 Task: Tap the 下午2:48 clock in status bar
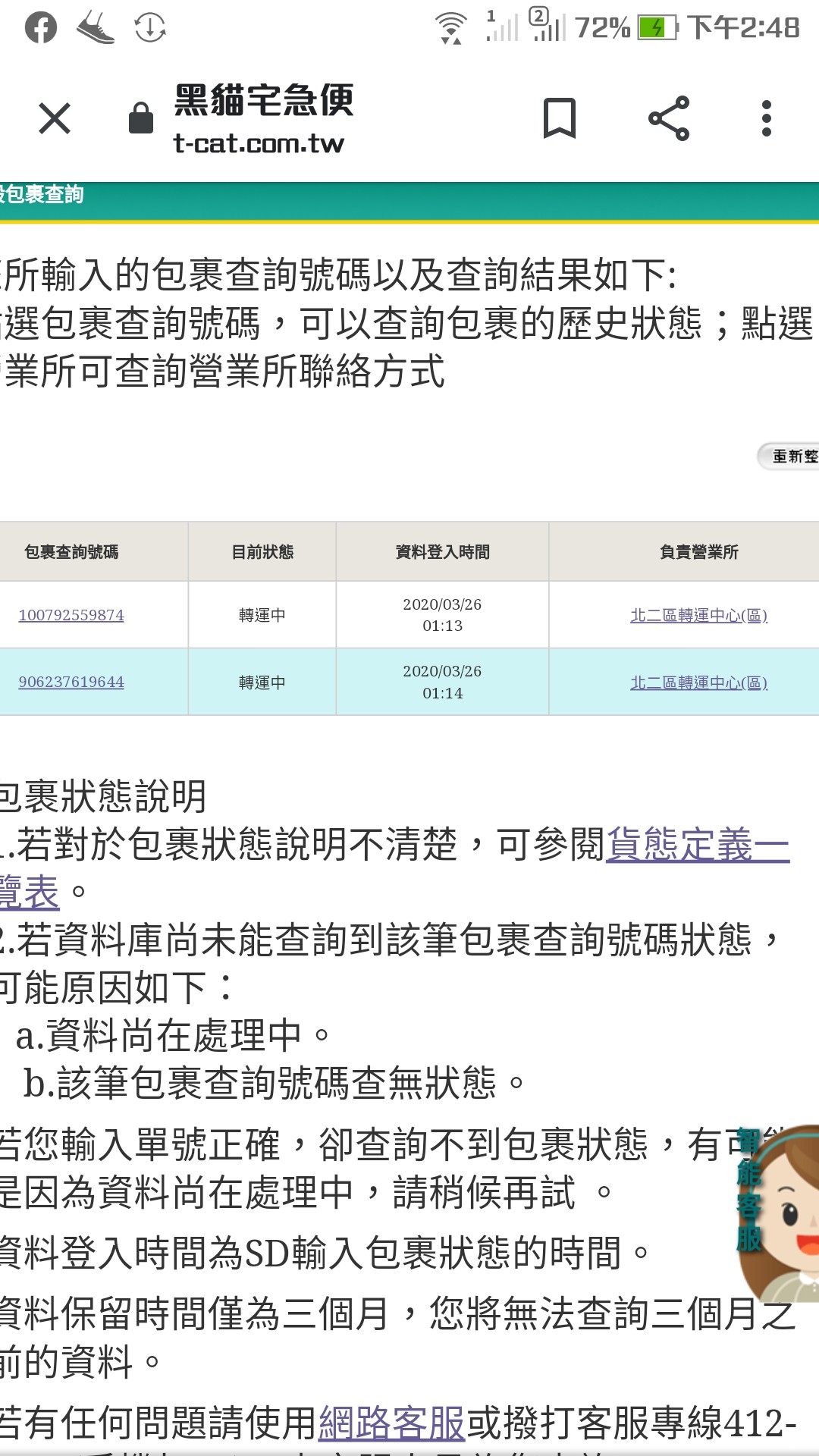click(743, 28)
